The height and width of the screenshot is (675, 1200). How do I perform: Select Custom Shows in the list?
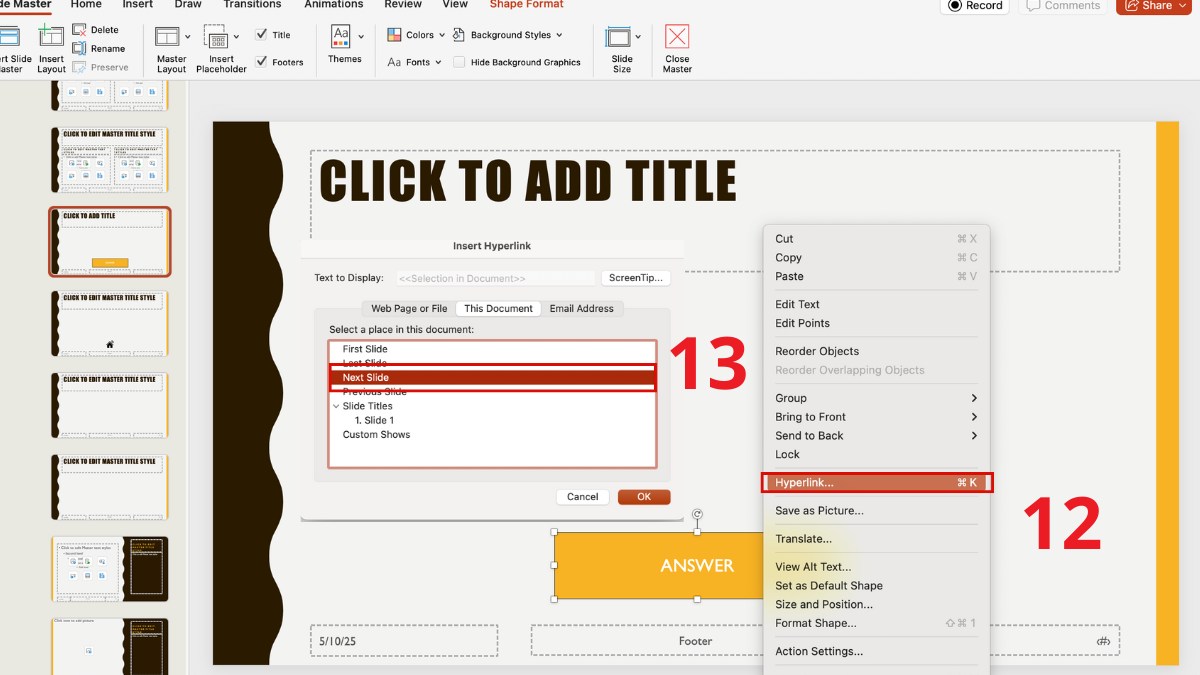tap(492, 435)
